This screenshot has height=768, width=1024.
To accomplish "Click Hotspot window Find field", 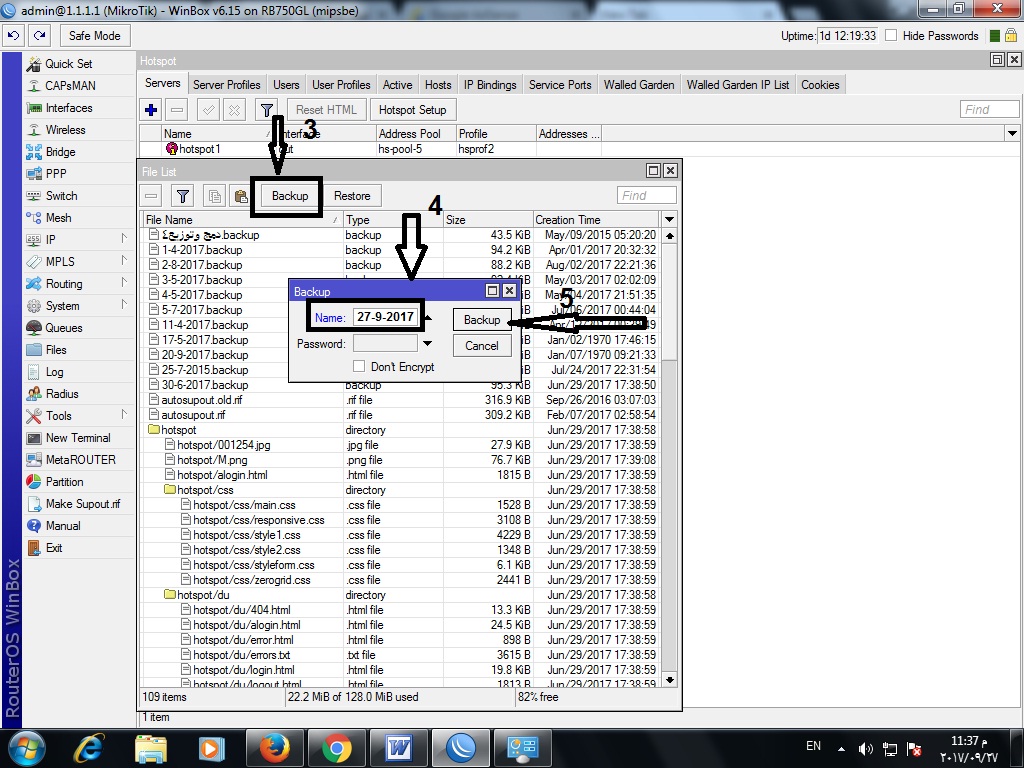I will click(989, 110).
